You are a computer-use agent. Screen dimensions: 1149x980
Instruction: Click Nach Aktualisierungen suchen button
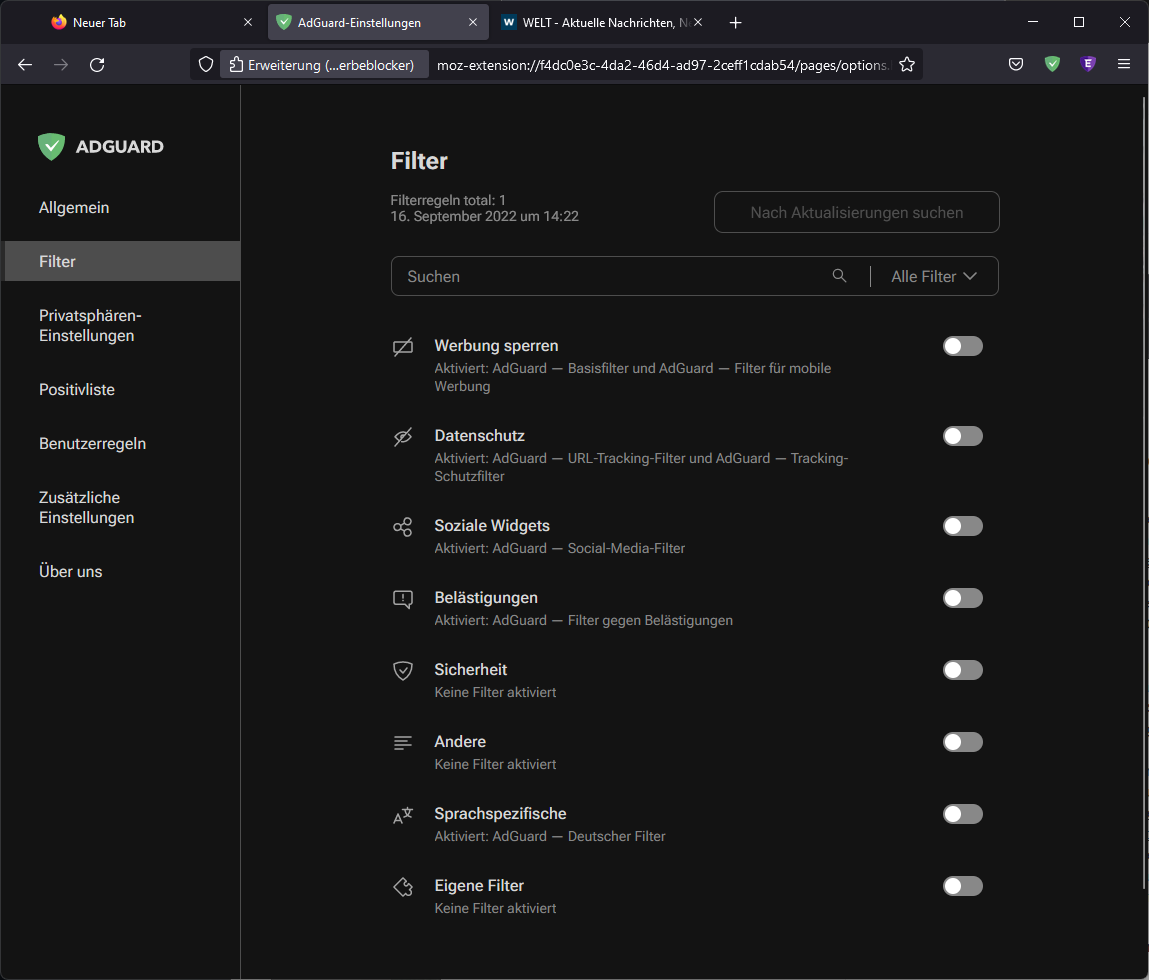coord(856,212)
